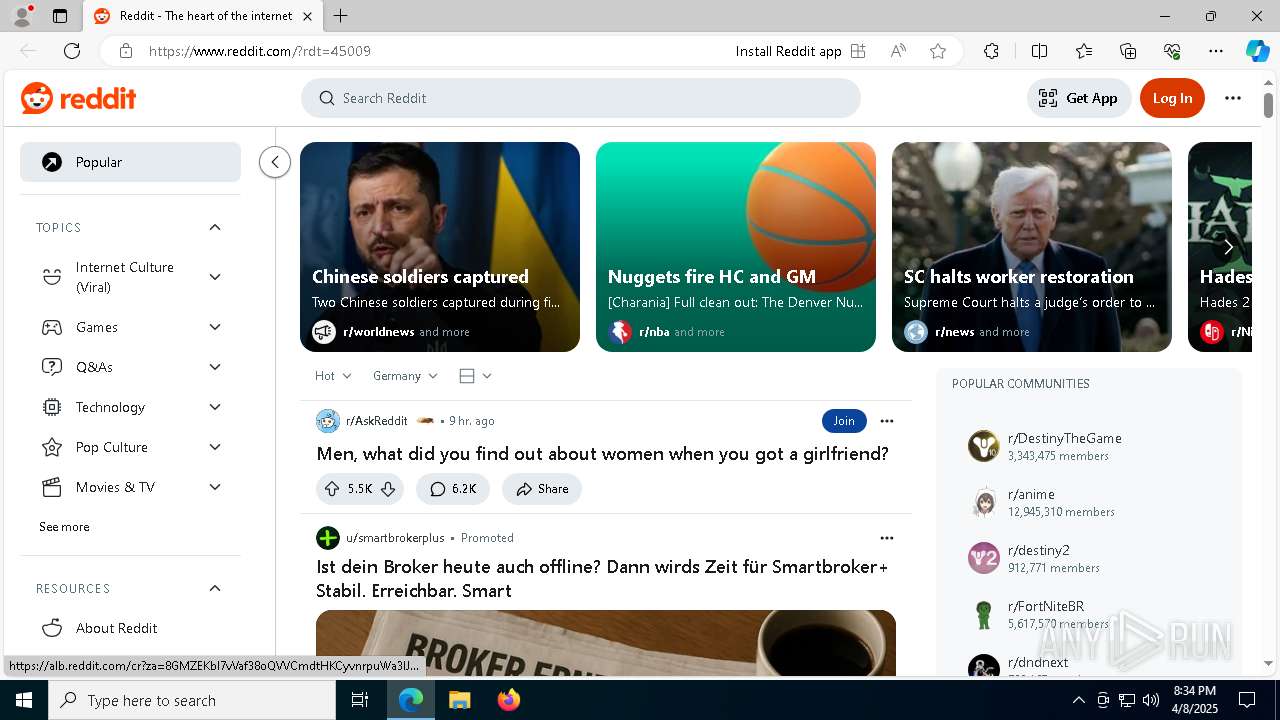1280x720 pixels.
Task: Expand Internet Culture (Viral) topic
Action: pos(215,277)
